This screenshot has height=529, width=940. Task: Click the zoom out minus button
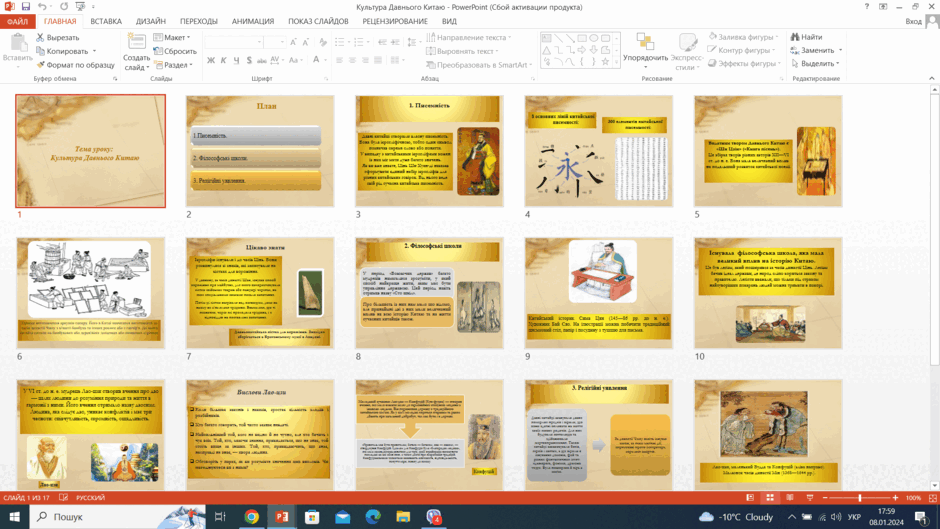pos(825,498)
